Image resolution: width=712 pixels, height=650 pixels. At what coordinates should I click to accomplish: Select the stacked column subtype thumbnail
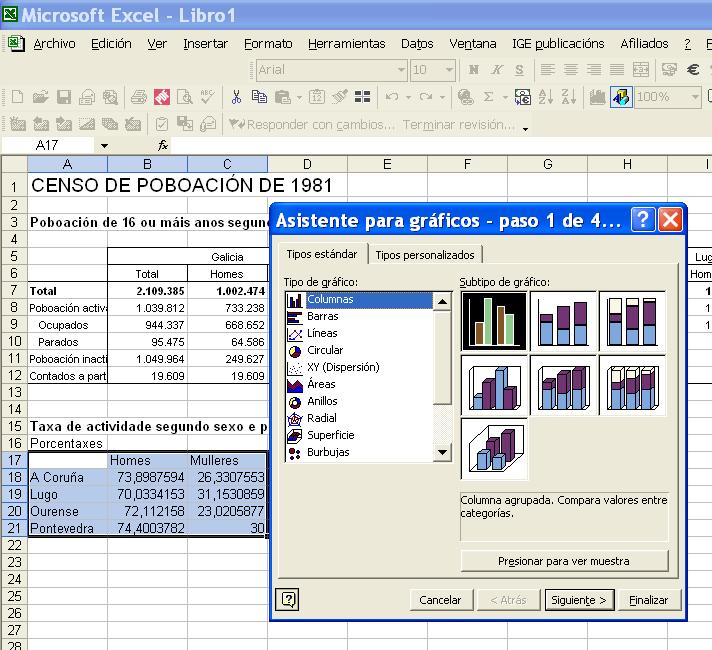tap(563, 322)
